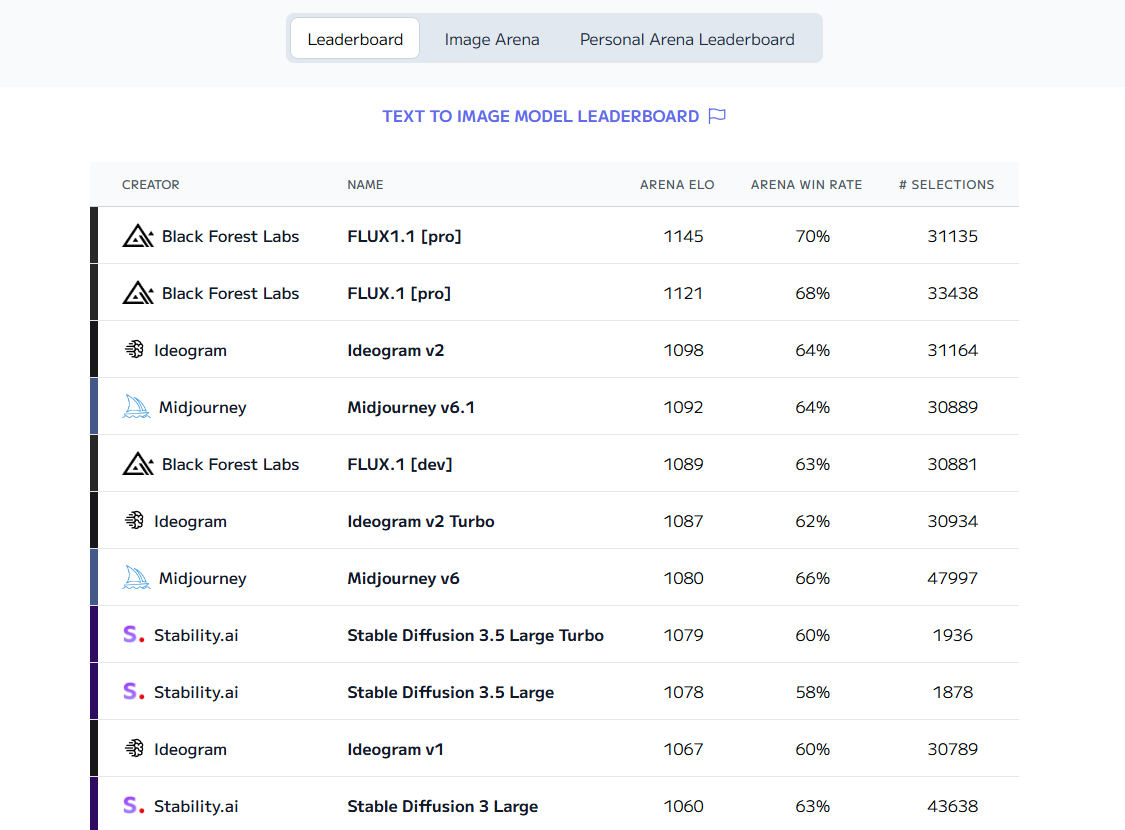Click the # Selections column header
The height and width of the screenshot is (830, 1125).
point(946,185)
